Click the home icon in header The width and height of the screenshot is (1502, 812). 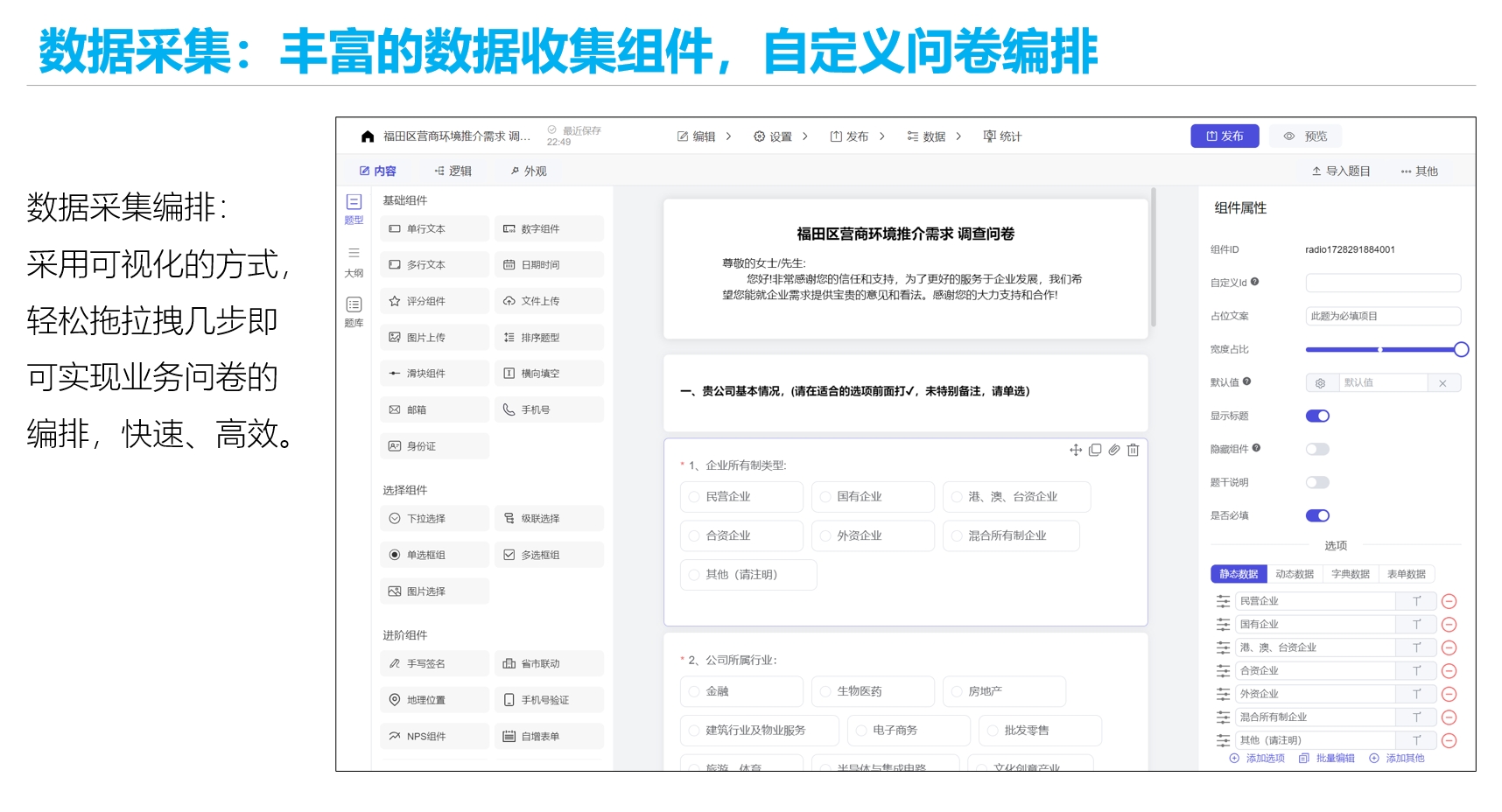coord(368,136)
